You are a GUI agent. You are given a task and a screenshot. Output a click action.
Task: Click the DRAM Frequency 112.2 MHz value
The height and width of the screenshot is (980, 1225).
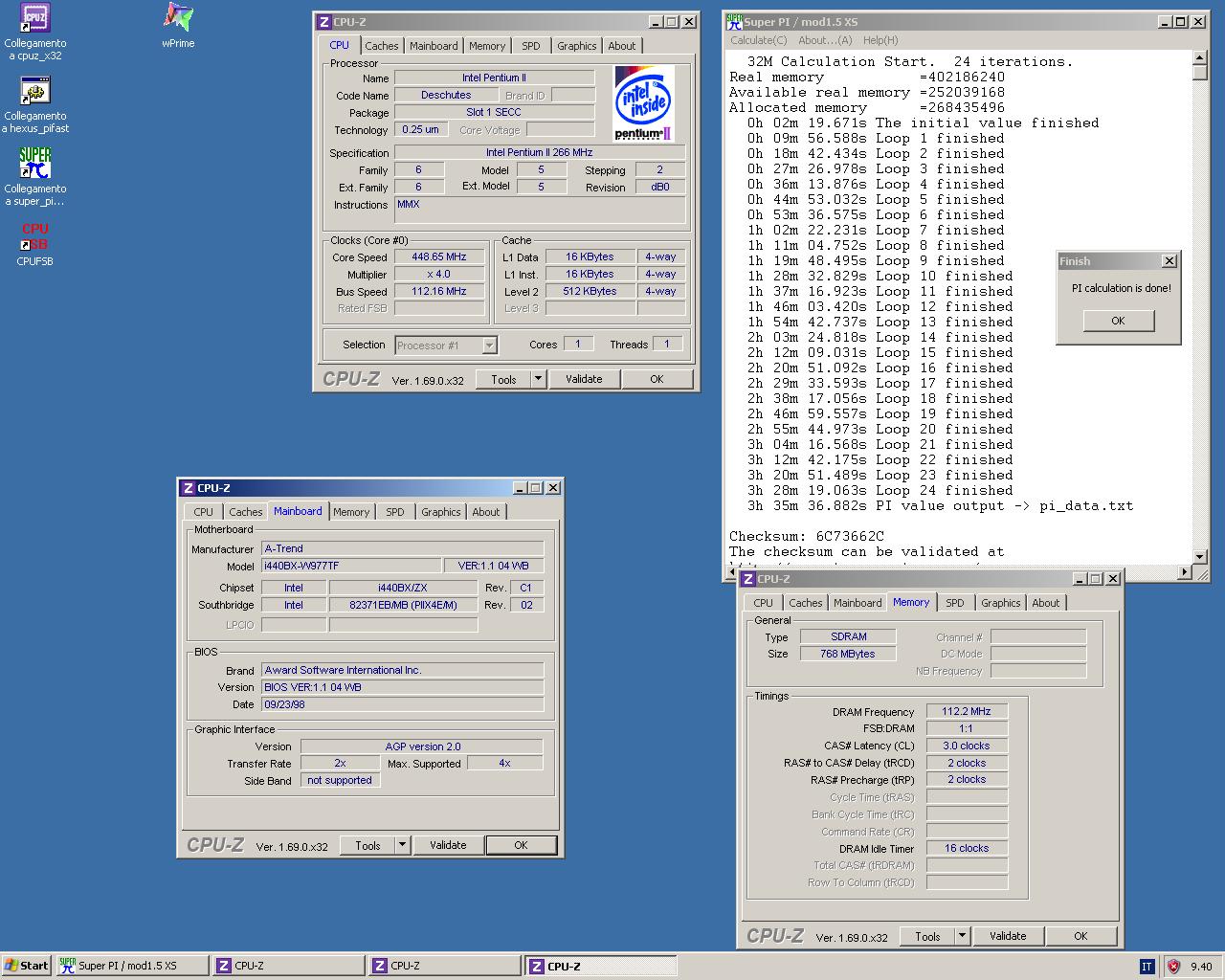point(967,711)
